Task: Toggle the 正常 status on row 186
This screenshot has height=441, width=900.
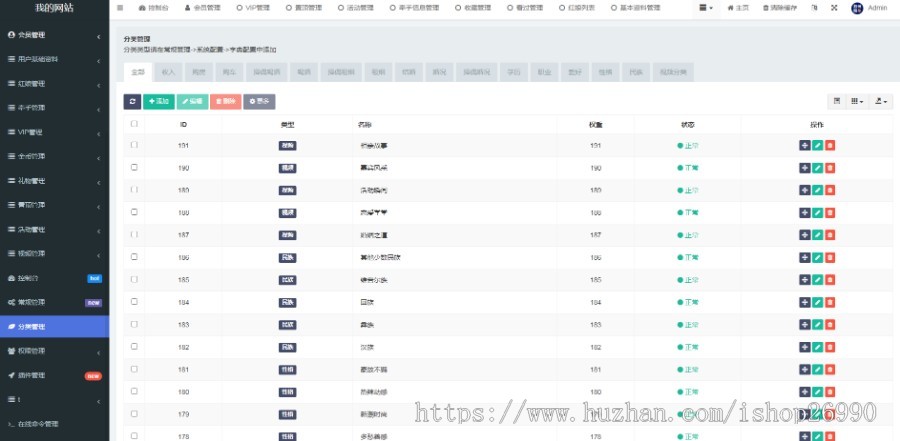Action: (x=688, y=258)
